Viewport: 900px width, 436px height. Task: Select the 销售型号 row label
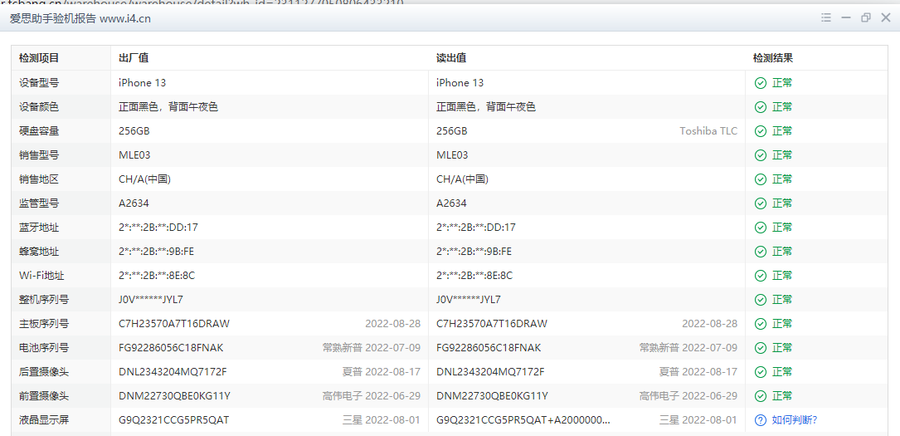tap(39, 155)
